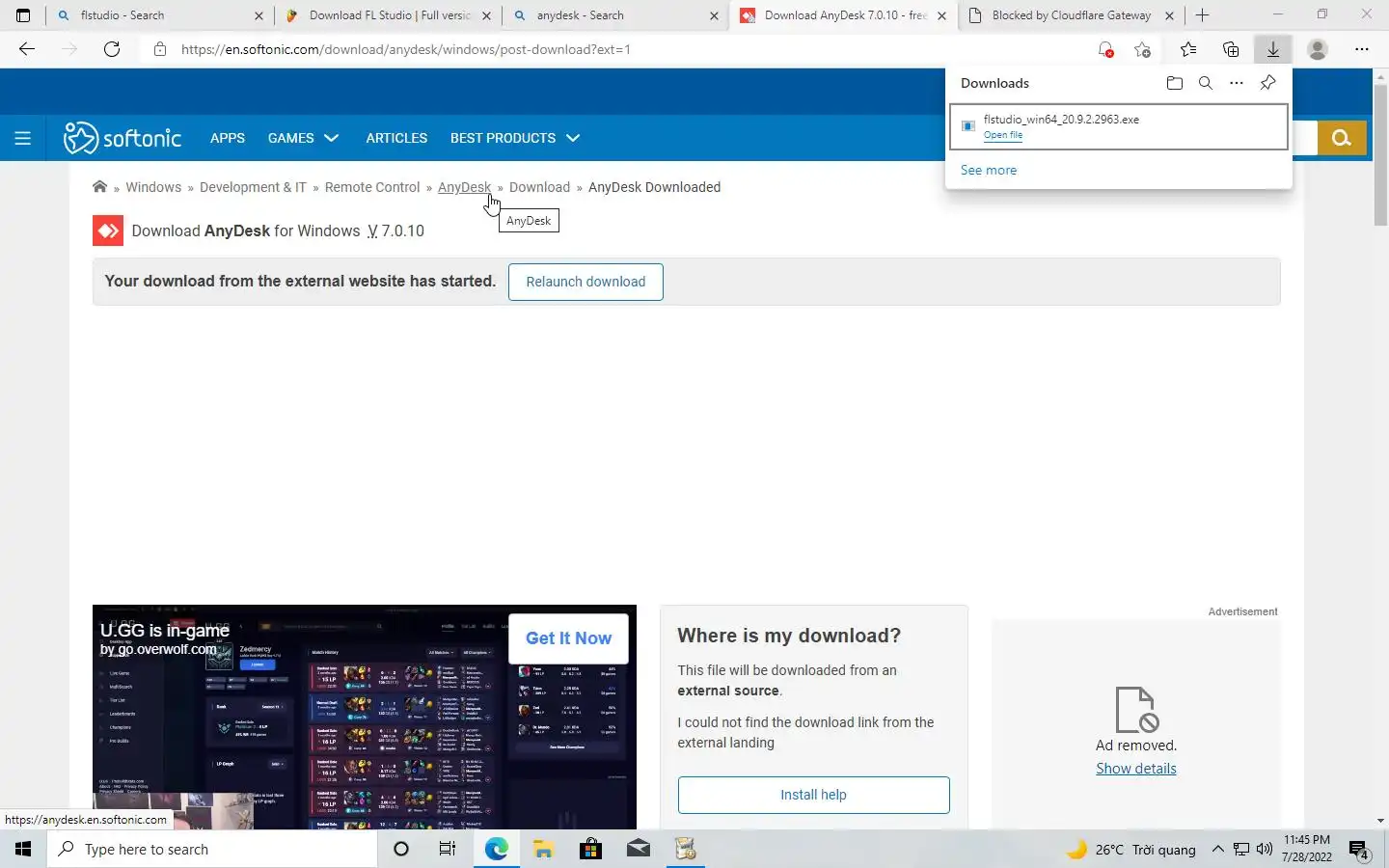
Task: Refresh the Softonic page
Action: pyautogui.click(x=112, y=49)
